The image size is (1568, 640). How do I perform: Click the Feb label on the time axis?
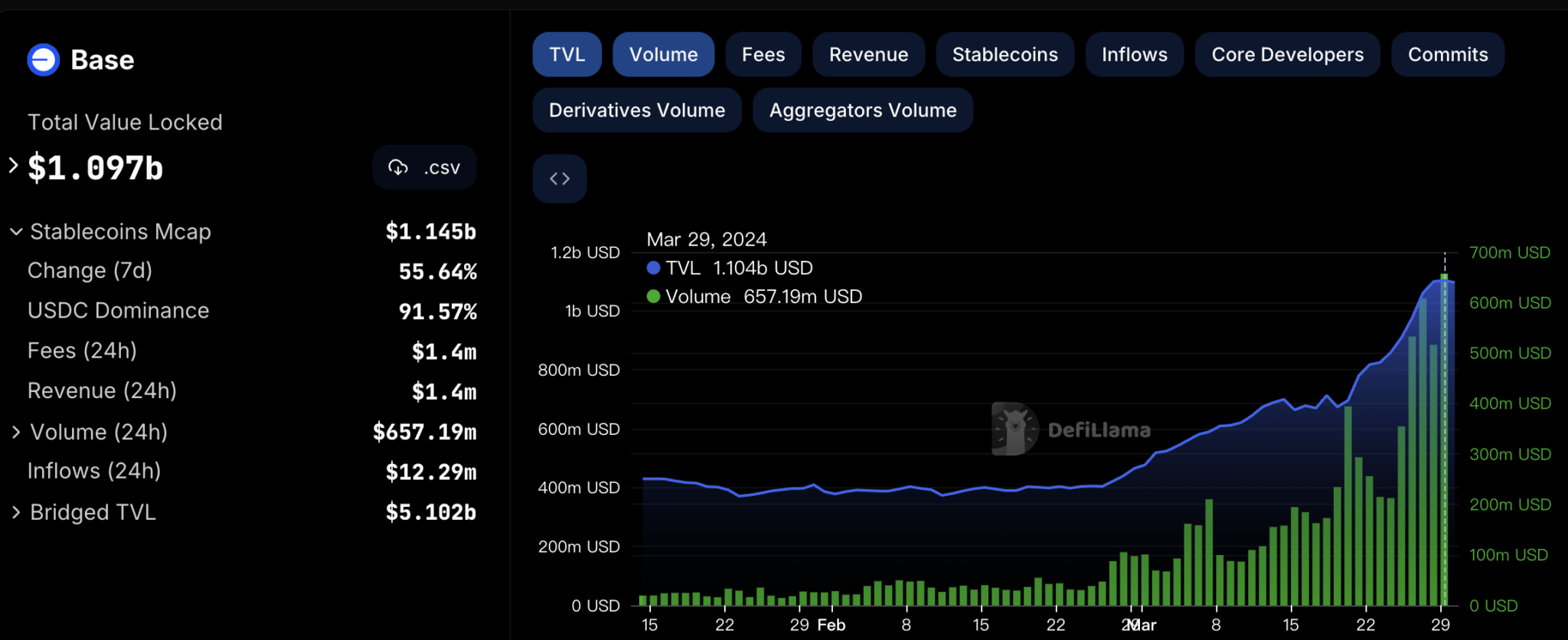click(x=831, y=625)
